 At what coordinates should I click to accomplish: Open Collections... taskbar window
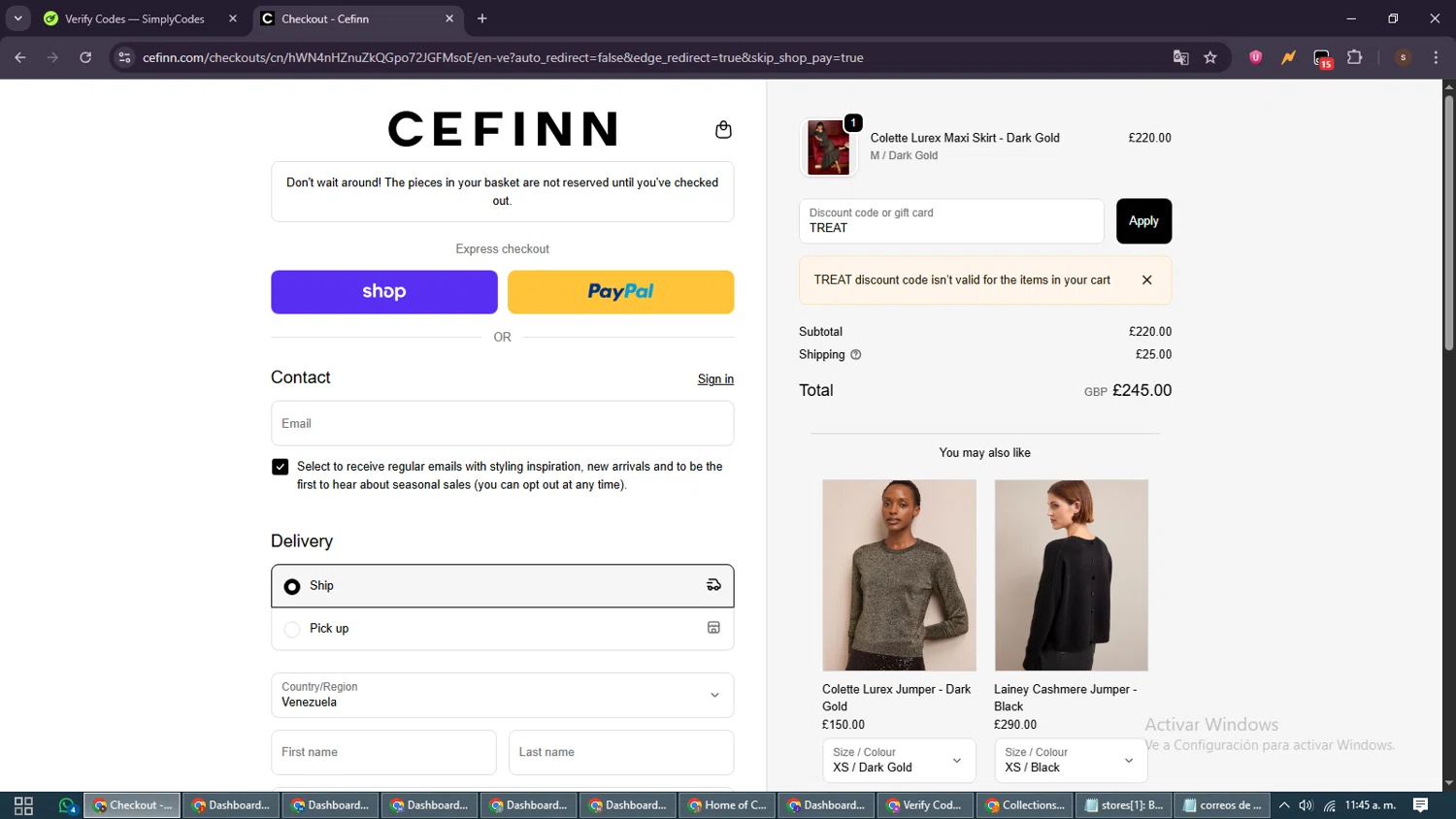point(1024,805)
